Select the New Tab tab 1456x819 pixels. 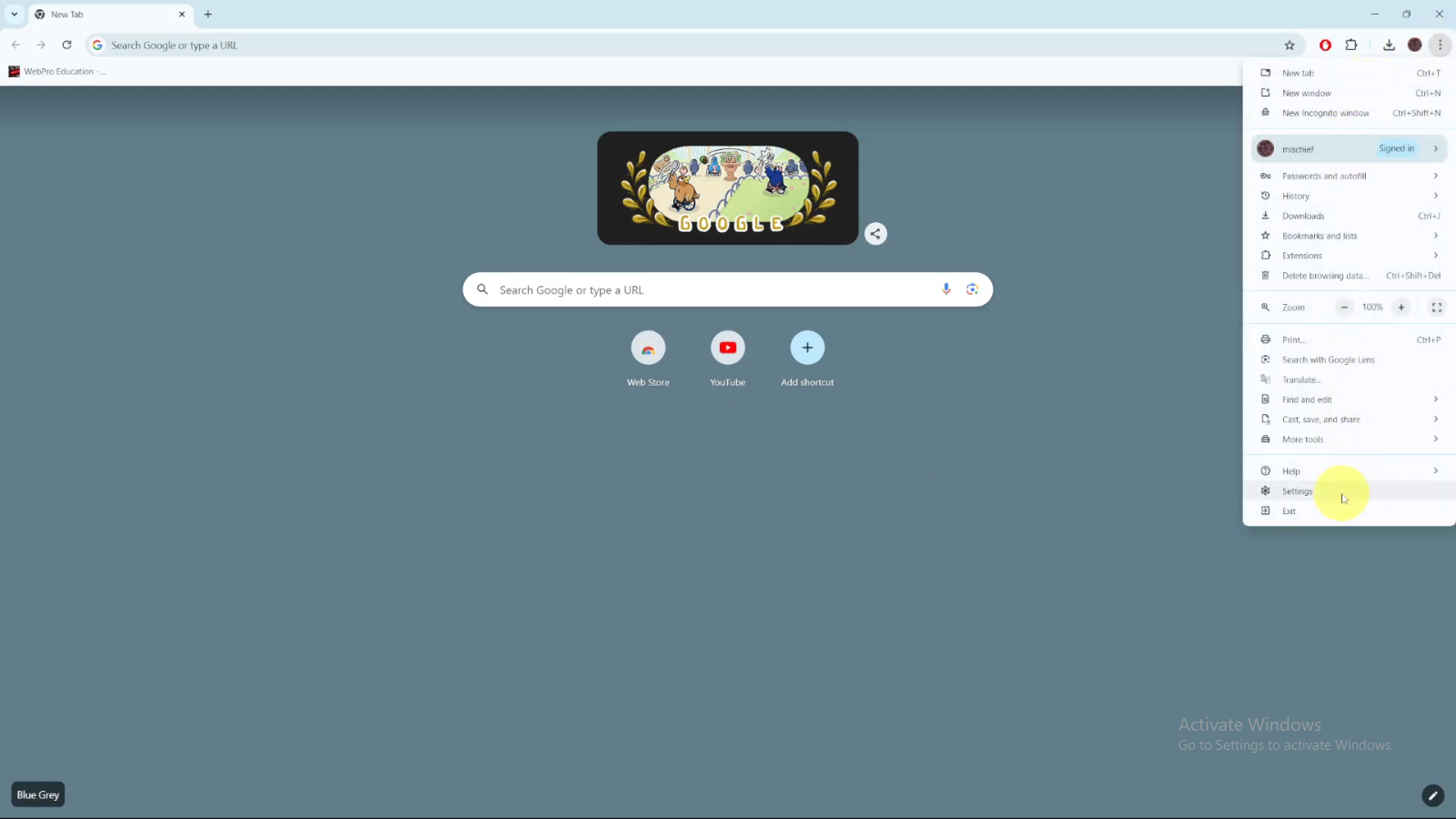tap(109, 15)
